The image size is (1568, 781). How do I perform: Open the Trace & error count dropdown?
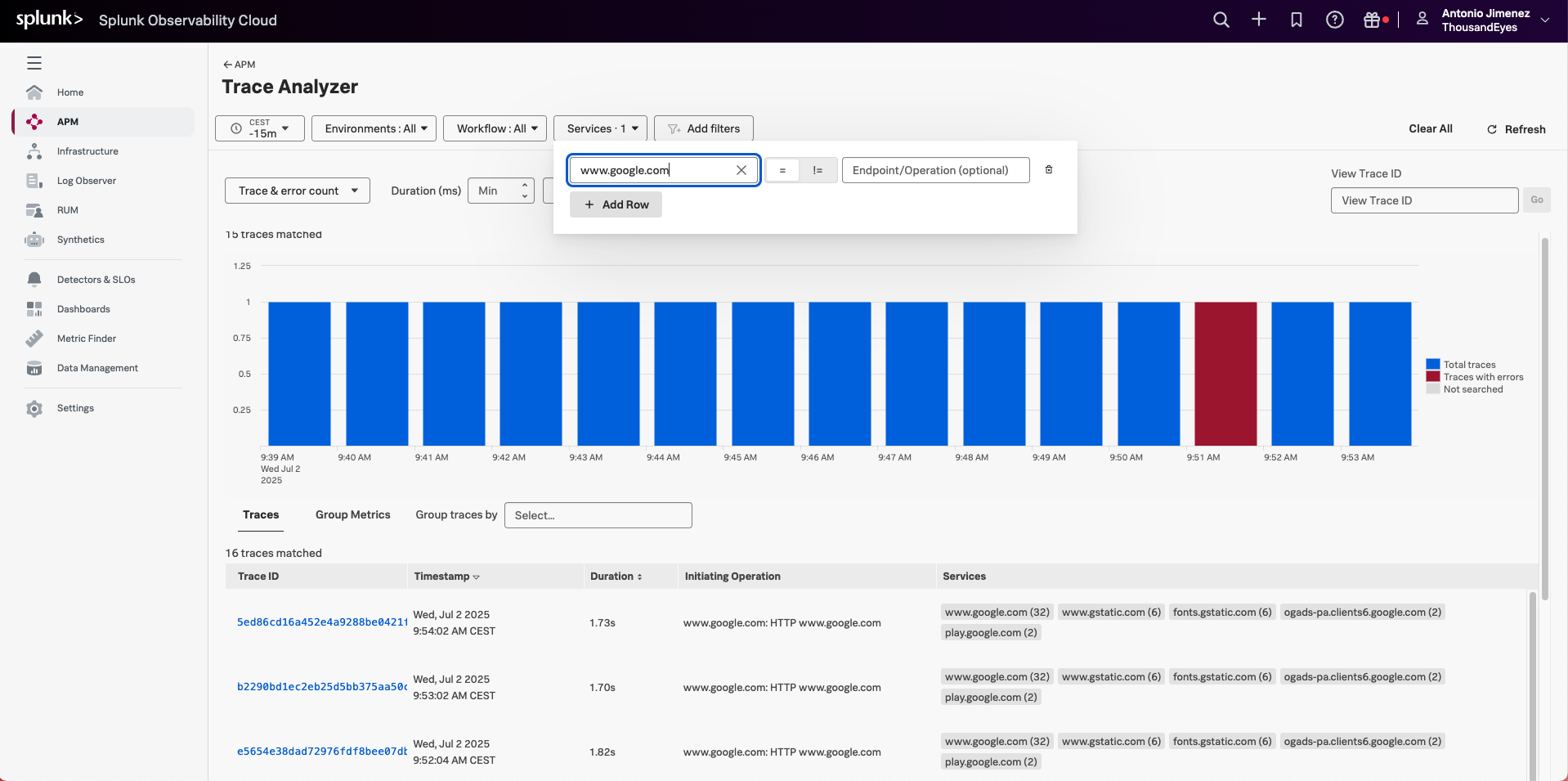(298, 191)
